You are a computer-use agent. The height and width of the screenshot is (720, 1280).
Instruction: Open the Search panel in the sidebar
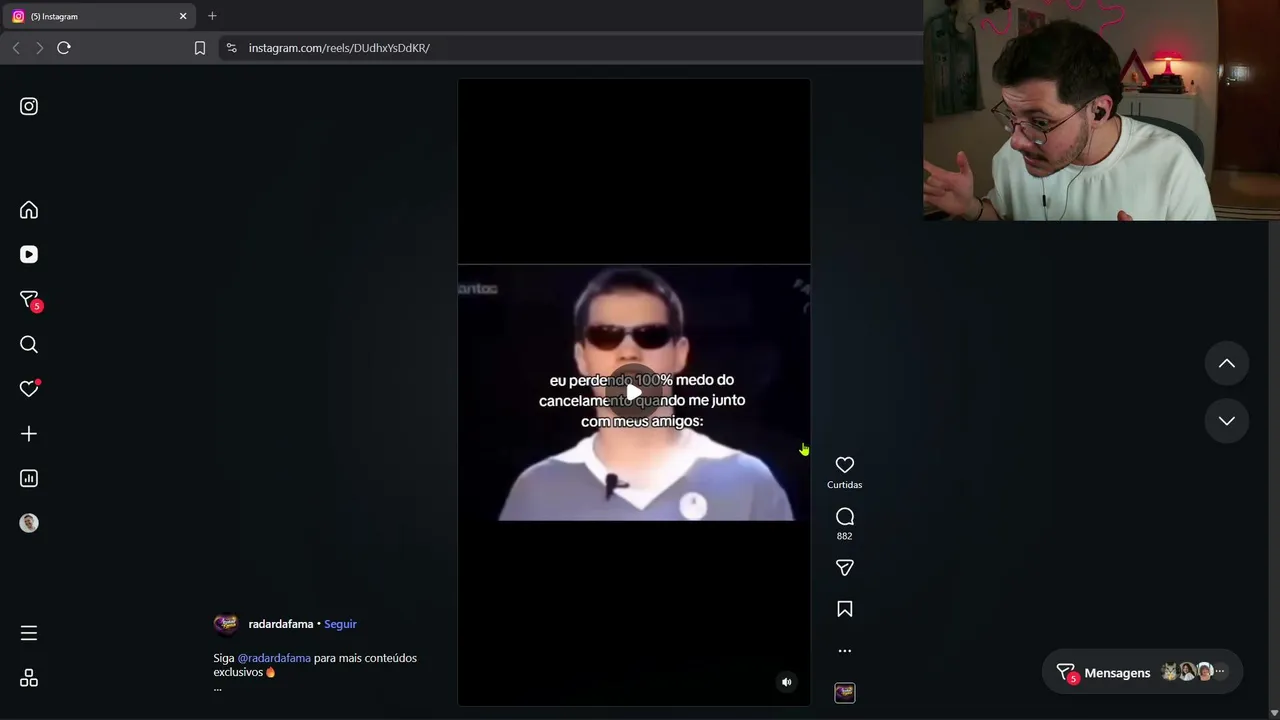click(29, 345)
